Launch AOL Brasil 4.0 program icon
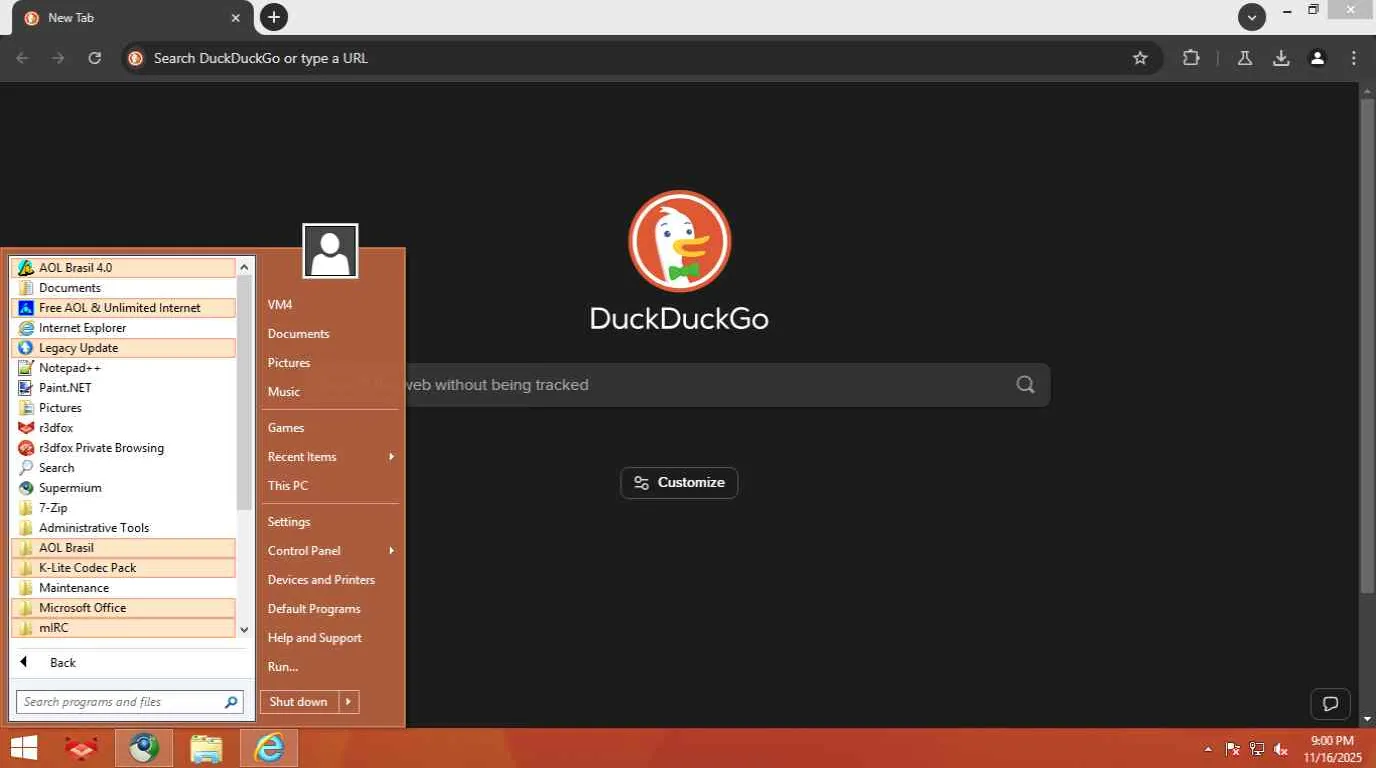Screen dimensions: 1376x768 pyautogui.click(x=123, y=268)
